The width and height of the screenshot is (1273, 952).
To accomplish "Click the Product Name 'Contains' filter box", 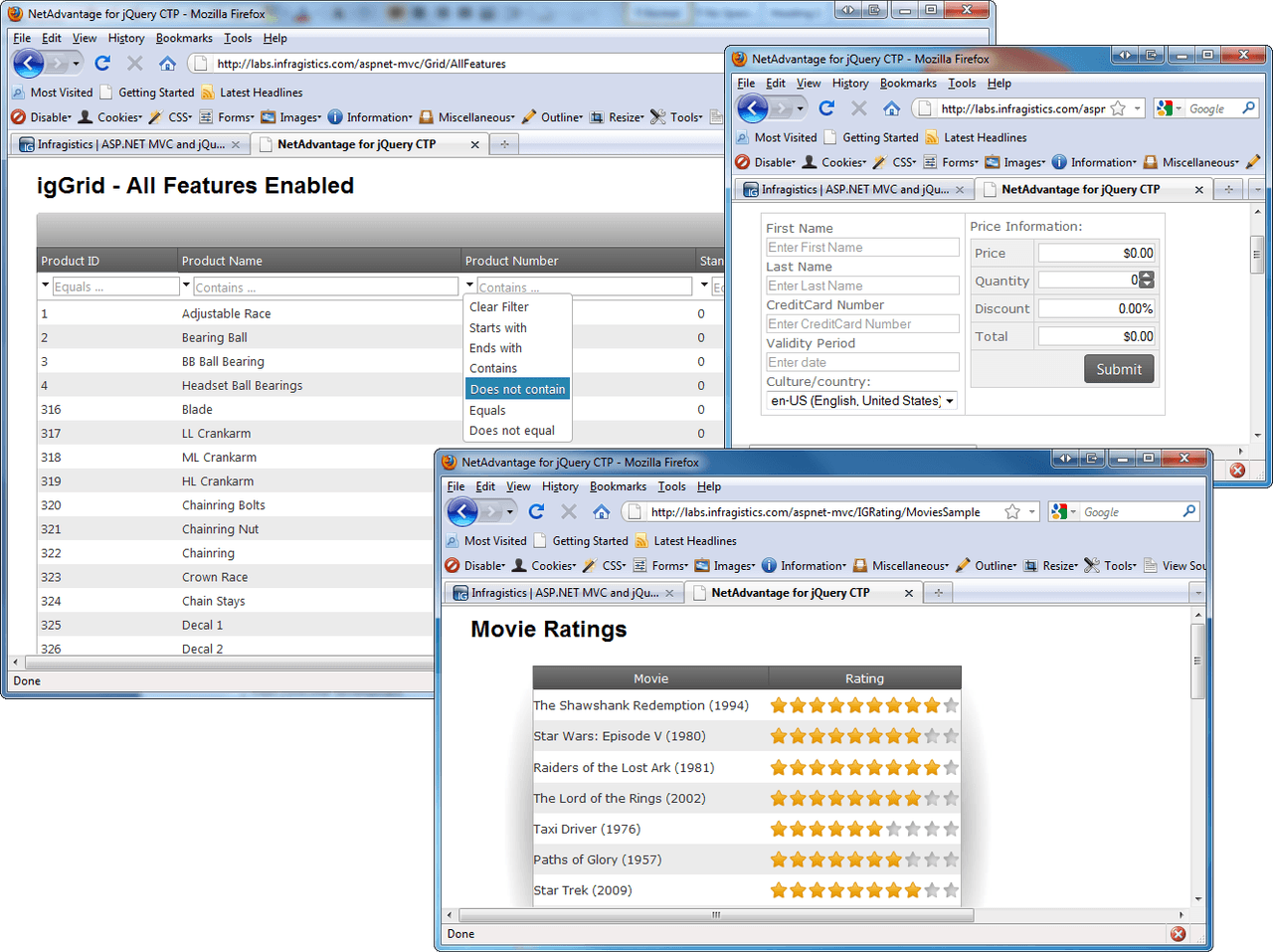I will pos(325,286).
